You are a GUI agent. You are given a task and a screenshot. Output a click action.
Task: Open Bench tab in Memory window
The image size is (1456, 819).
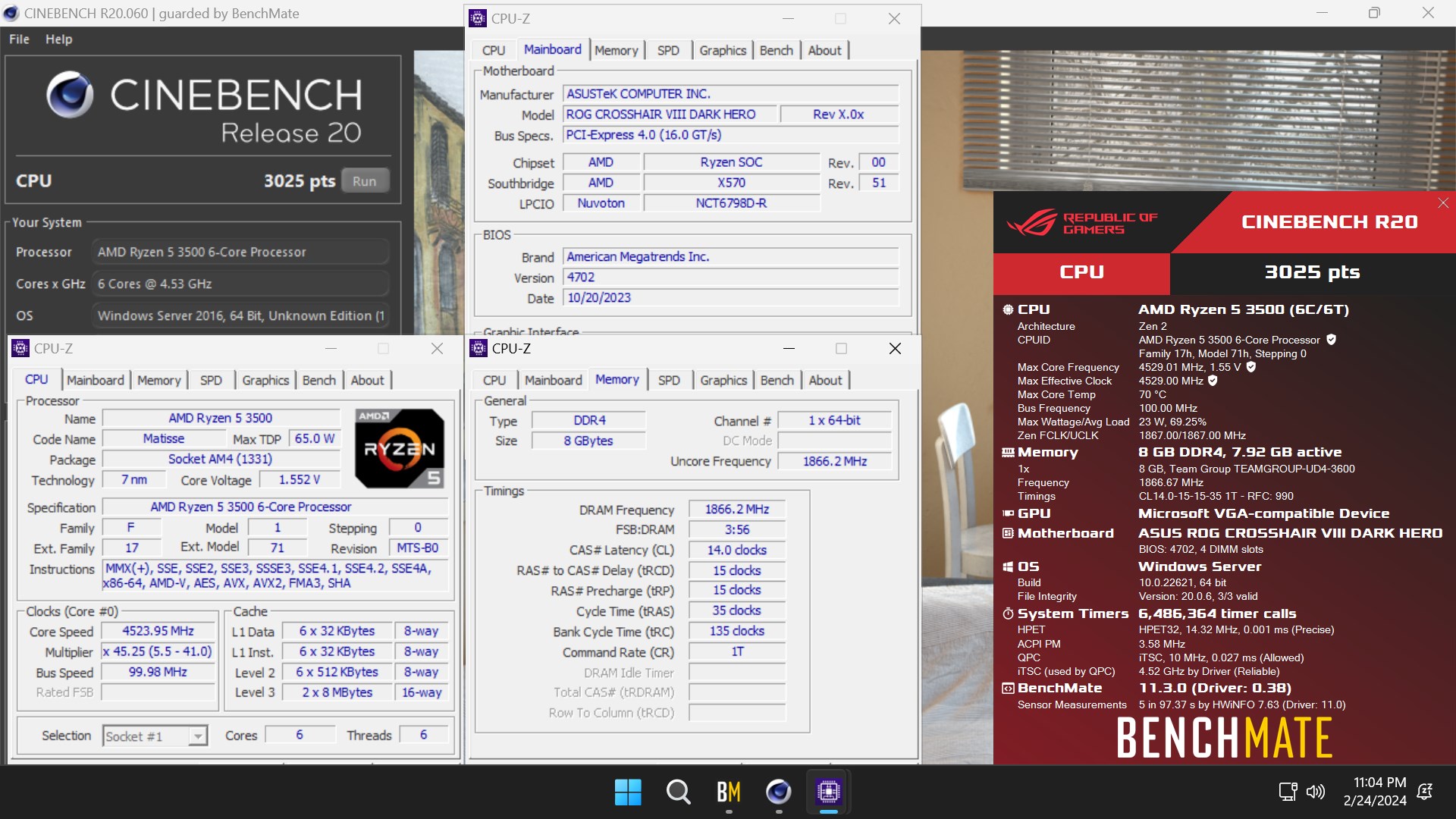click(777, 380)
